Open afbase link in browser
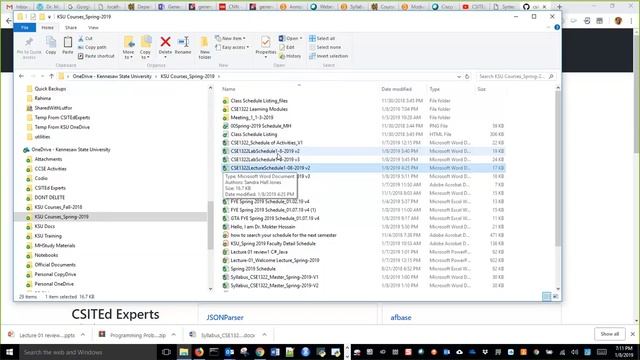640x360 pixels. (401, 317)
